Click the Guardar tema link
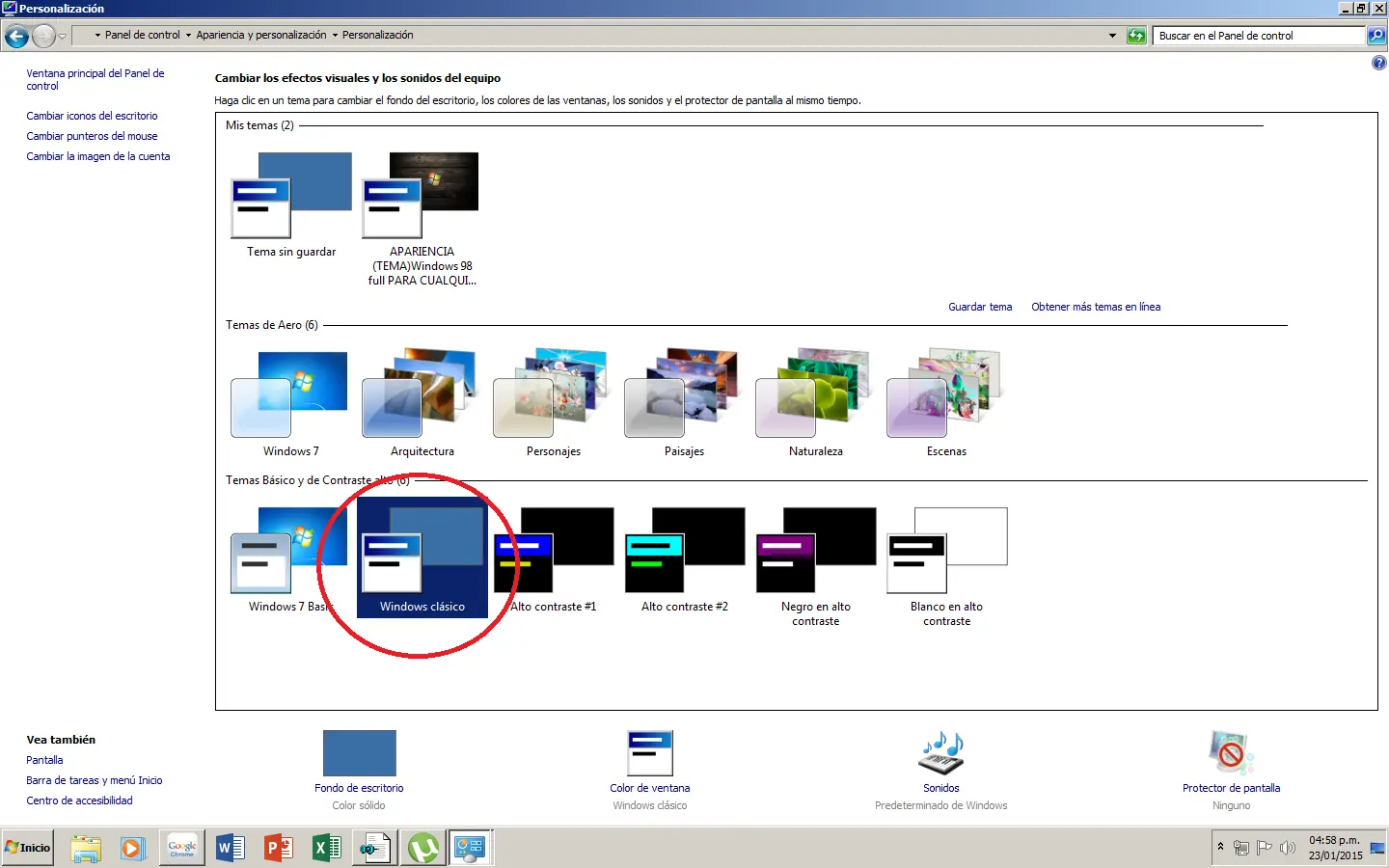 (x=980, y=307)
